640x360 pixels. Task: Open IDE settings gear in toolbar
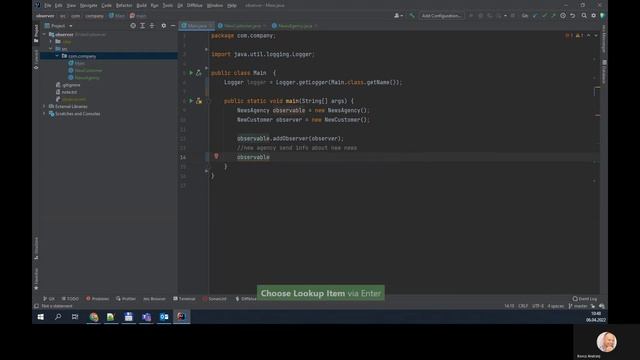(593, 16)
